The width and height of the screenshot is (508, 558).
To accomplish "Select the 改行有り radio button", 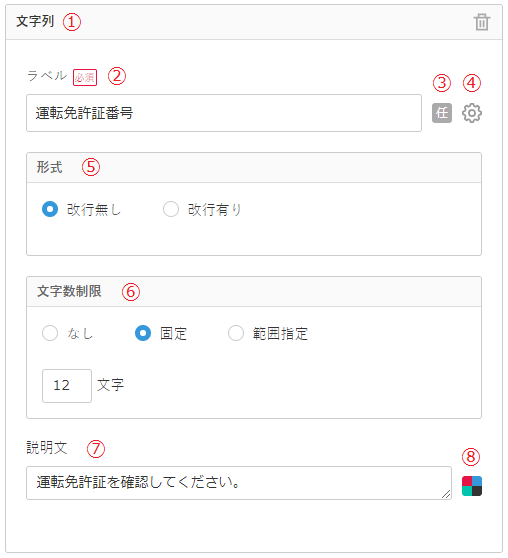I will click(x=171, y=209).
